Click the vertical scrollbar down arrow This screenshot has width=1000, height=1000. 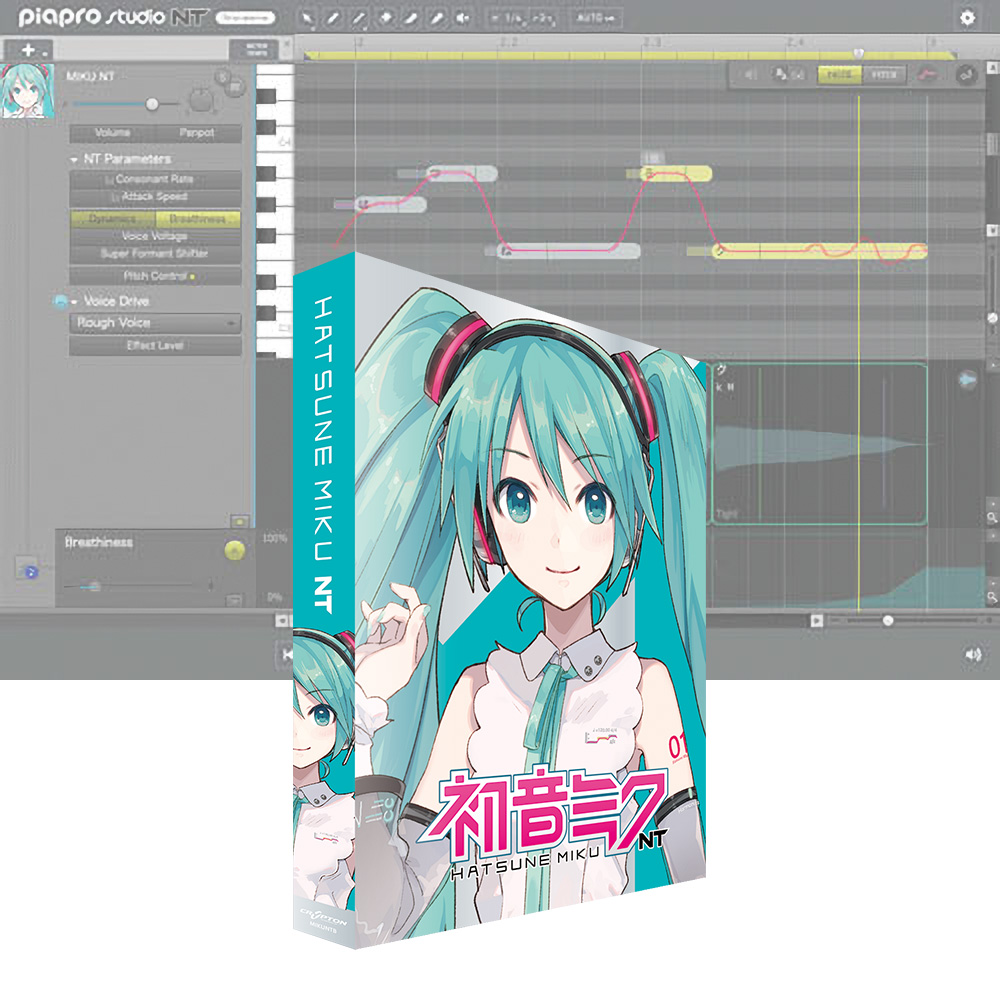[993, 230]
